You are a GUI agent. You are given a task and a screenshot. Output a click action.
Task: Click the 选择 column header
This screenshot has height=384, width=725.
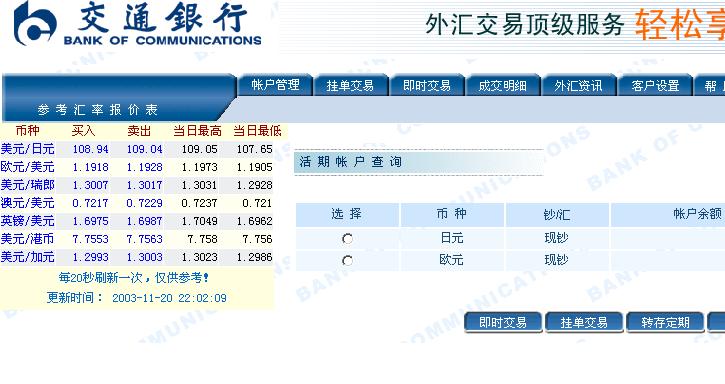pos(346,214)
